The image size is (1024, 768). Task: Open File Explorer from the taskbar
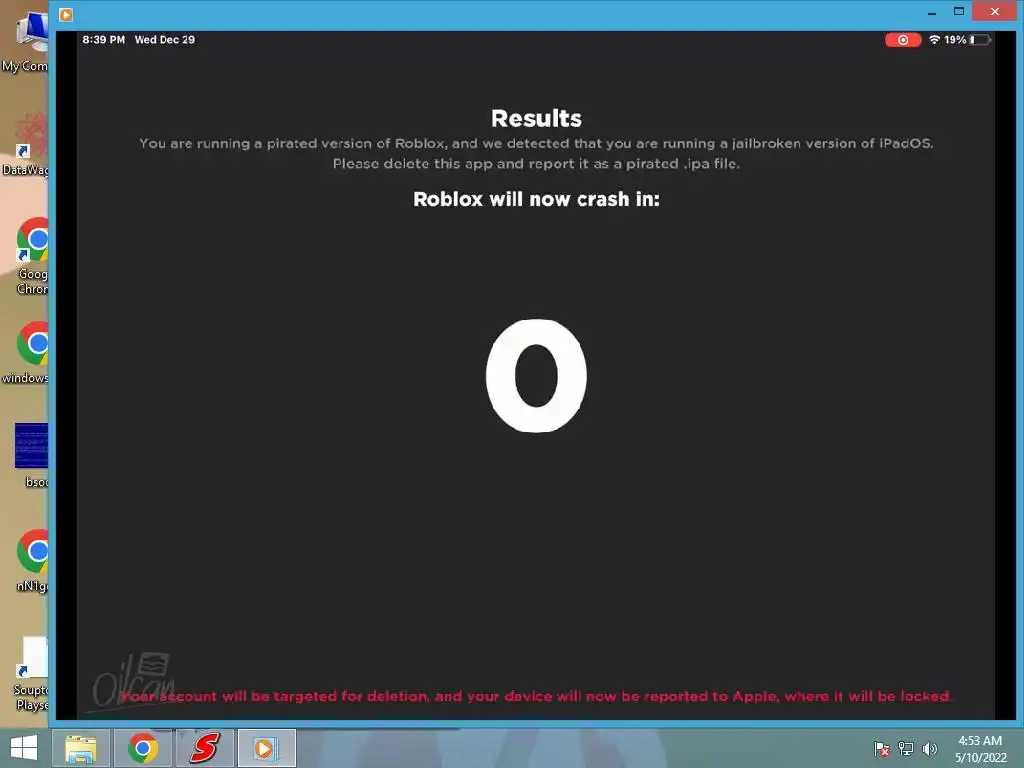pos(80,748)
